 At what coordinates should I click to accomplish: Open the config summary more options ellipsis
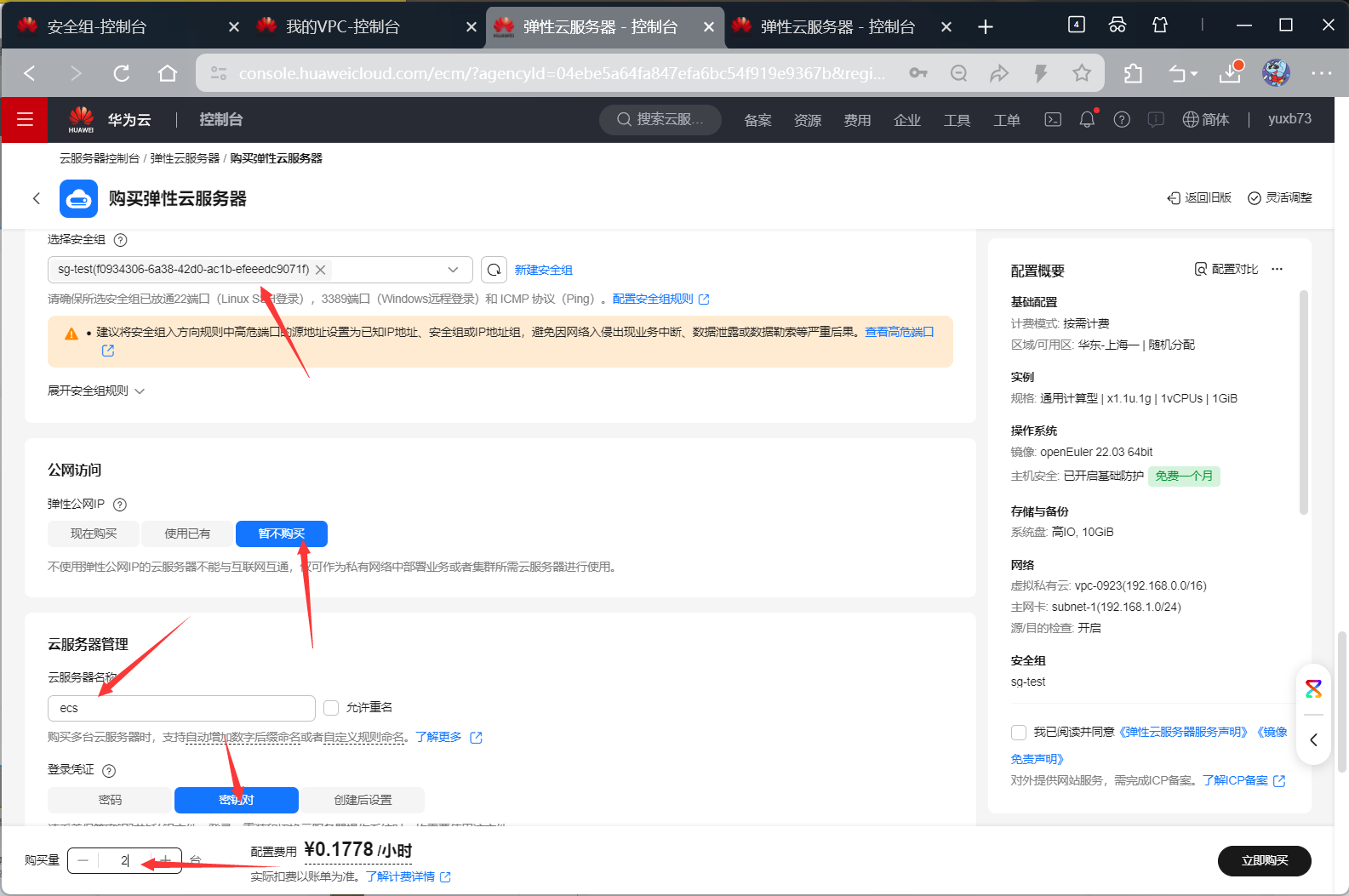pos(1277,269)
